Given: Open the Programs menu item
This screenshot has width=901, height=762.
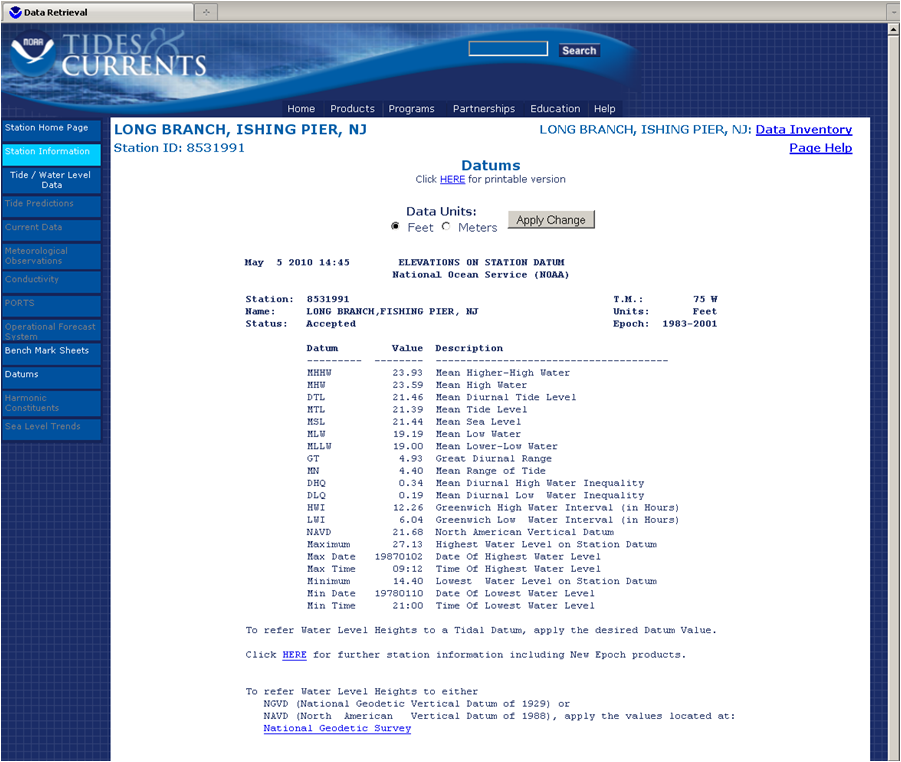Looking at the screenshot, I should 411,109.
